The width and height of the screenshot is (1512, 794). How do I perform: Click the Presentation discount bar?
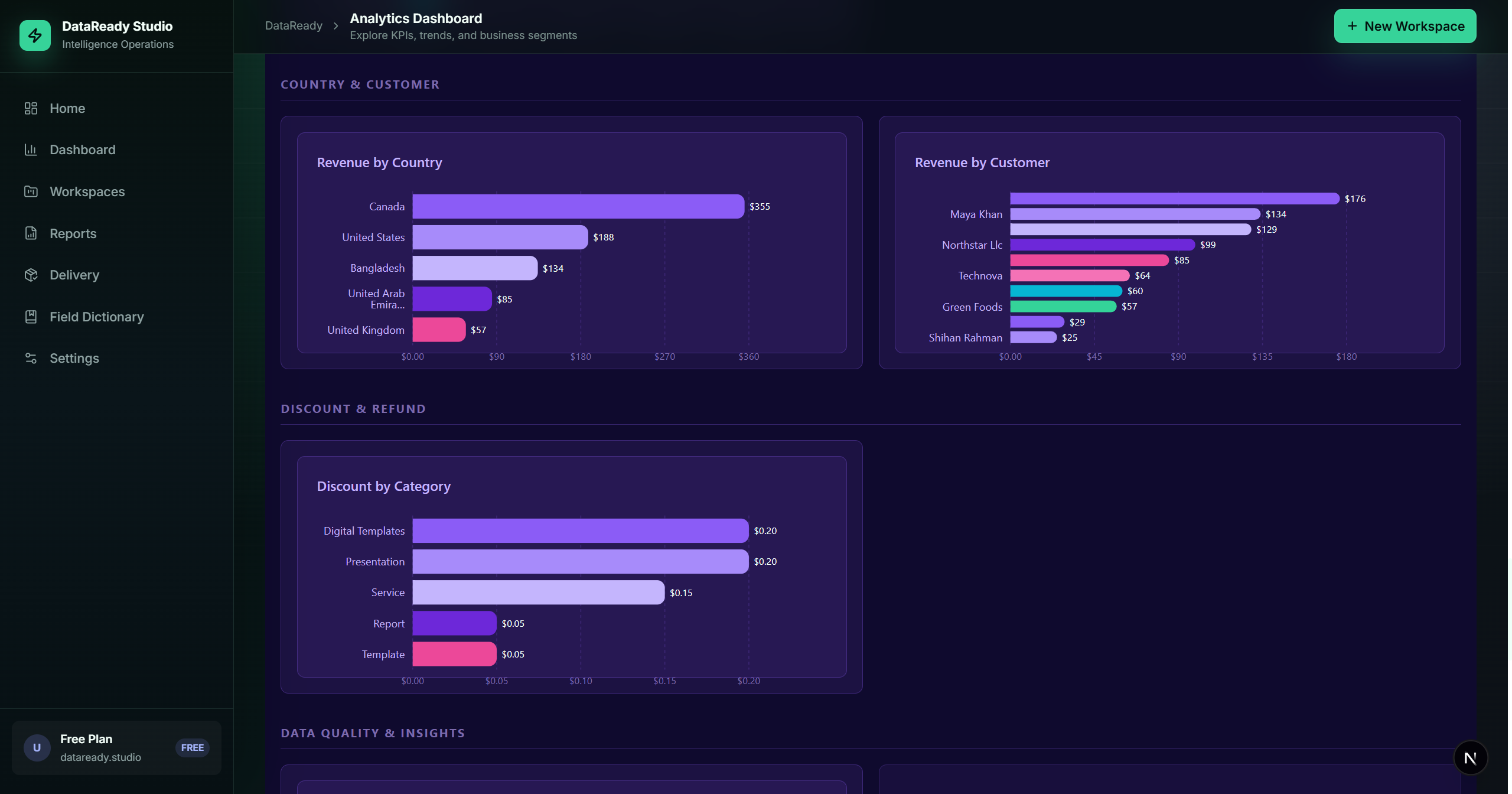581,561
